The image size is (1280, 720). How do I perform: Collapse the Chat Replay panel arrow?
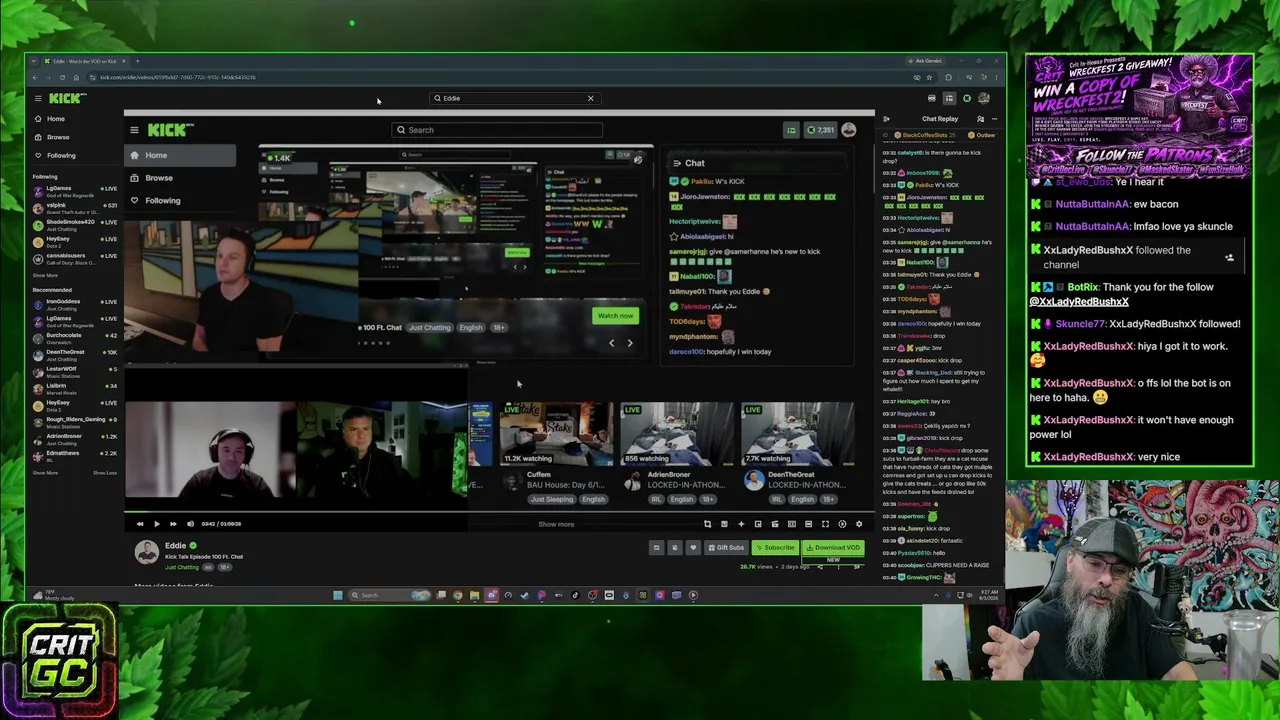[x=886, y=119]
